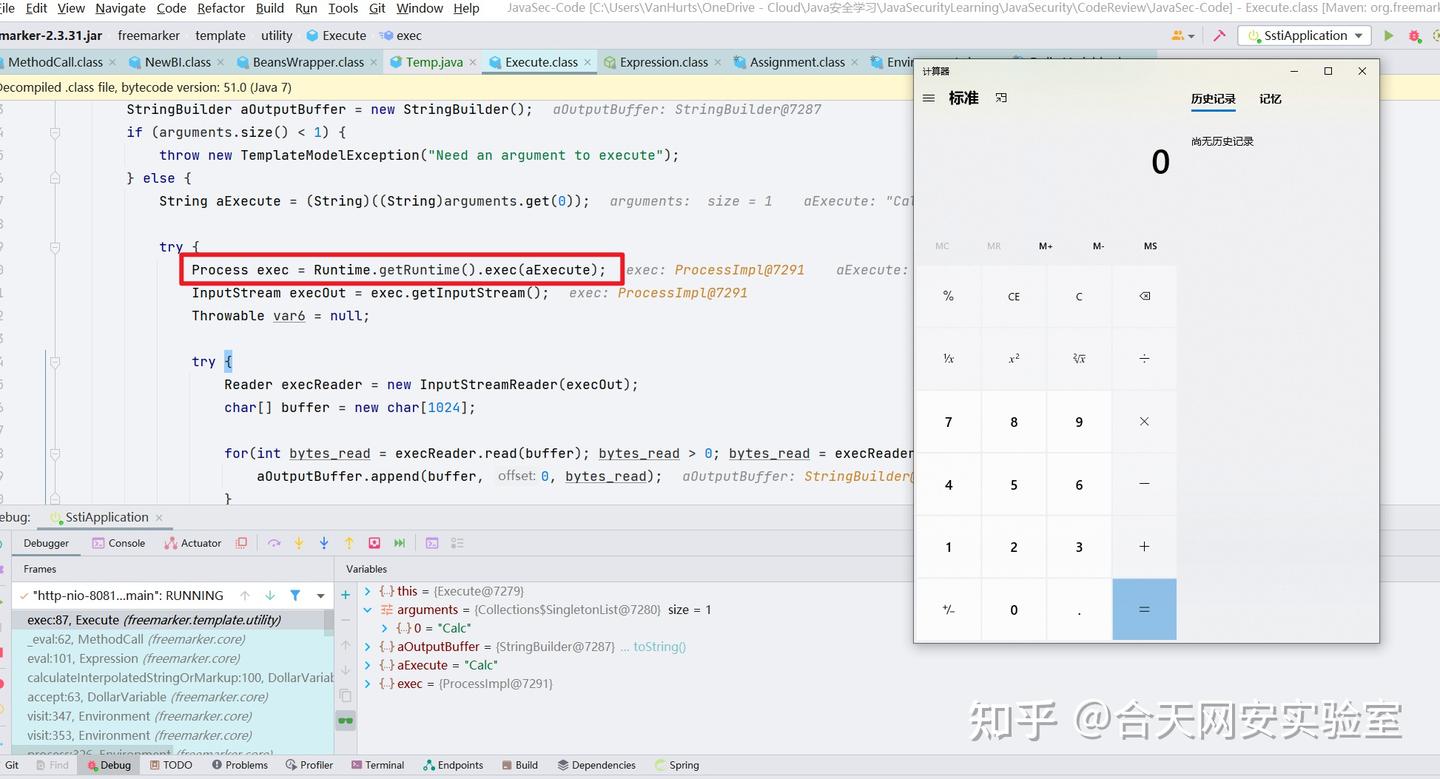This screenshot has height=779, width=1440.
Task: Select the Run to Cursor icon
Action: click(398, 543)
